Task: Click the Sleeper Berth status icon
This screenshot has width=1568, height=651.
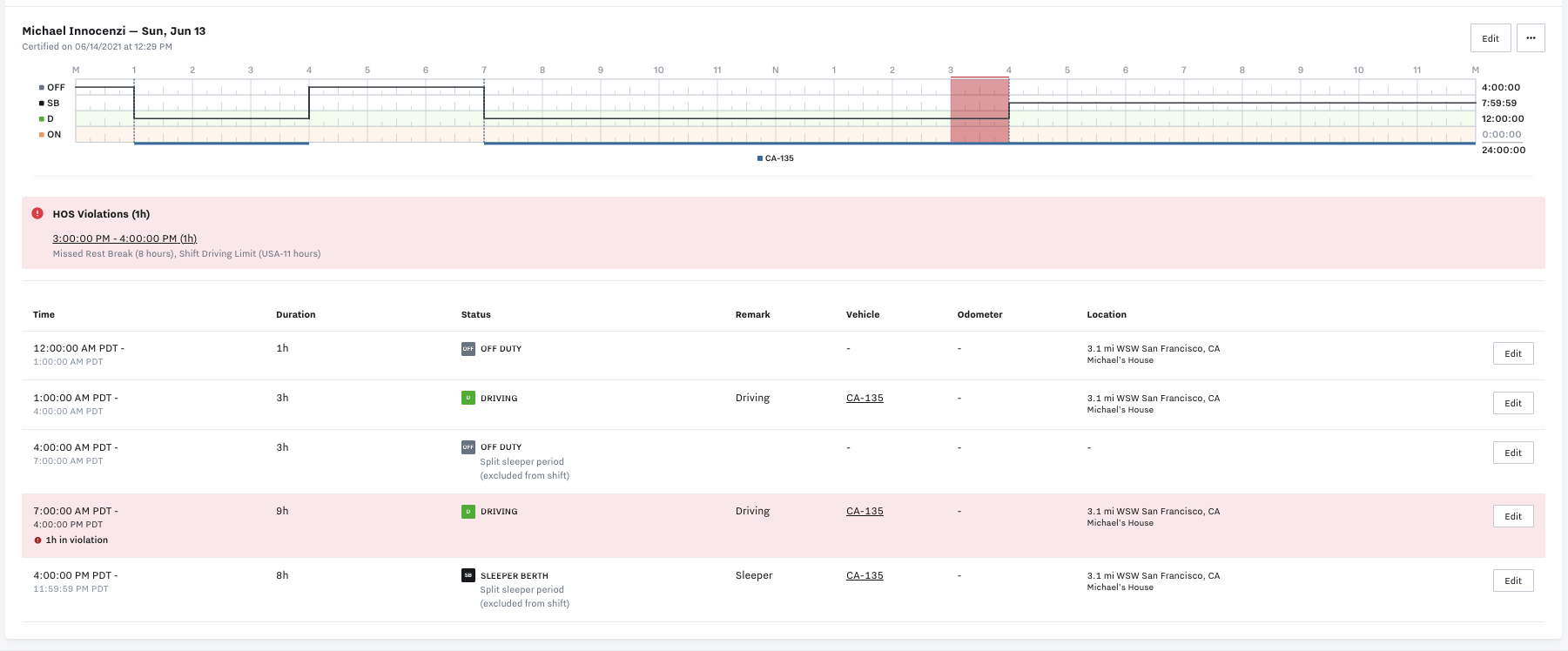Action: (468, 576)
